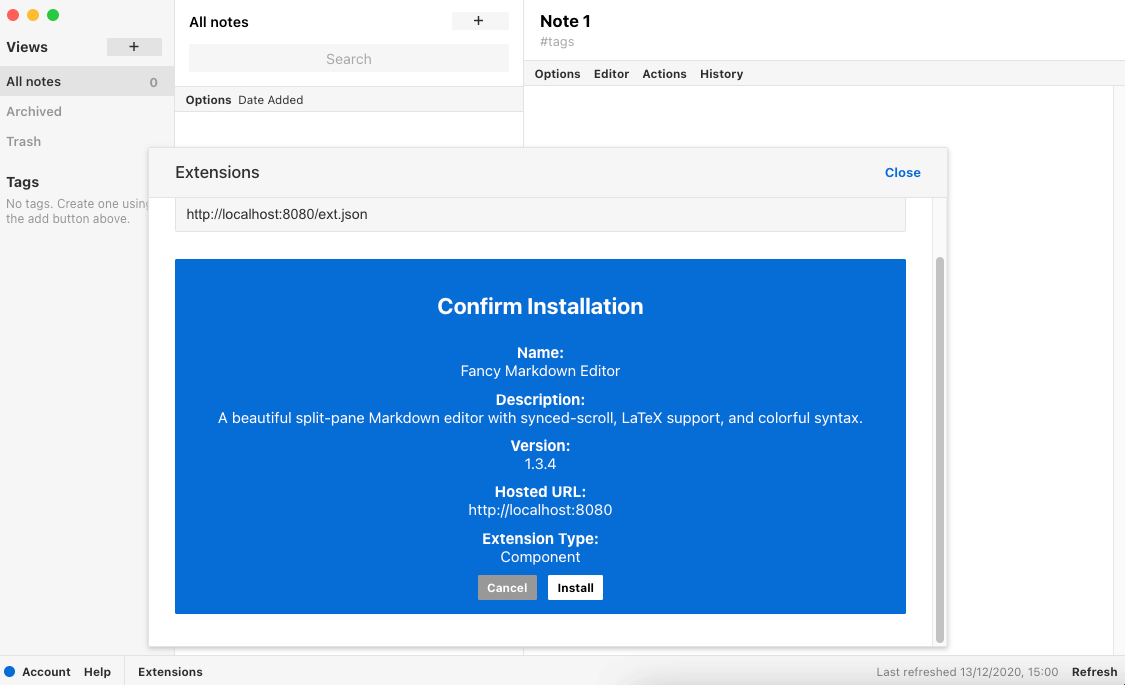Open the Options menu for Note 1
1125x685 pixels.
click(557, 73)
